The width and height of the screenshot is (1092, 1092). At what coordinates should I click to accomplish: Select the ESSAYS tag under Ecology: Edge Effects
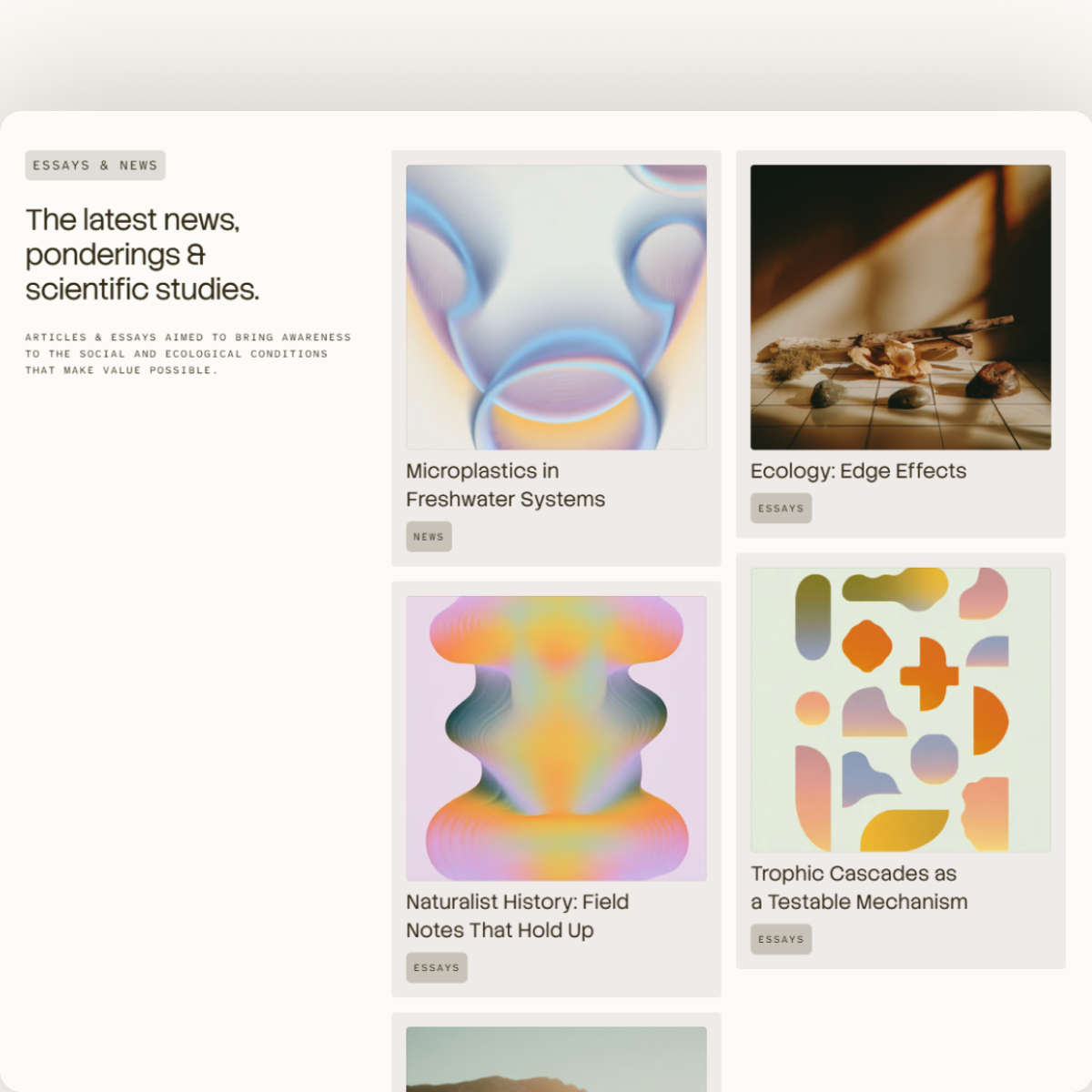pyautogui.click(x=781, y=509)
